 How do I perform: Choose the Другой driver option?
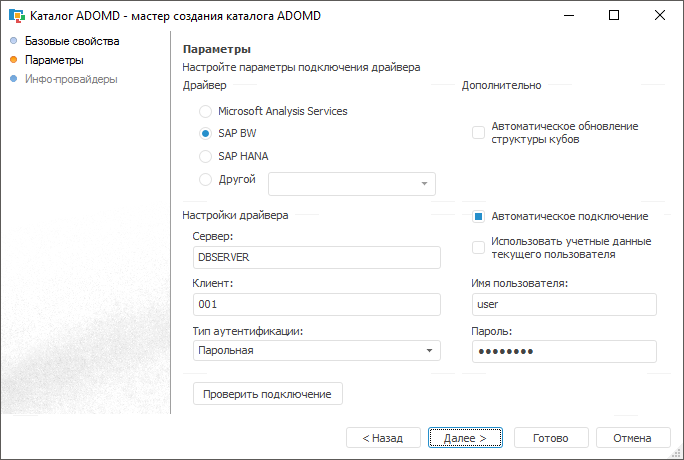tap(206, 180)
